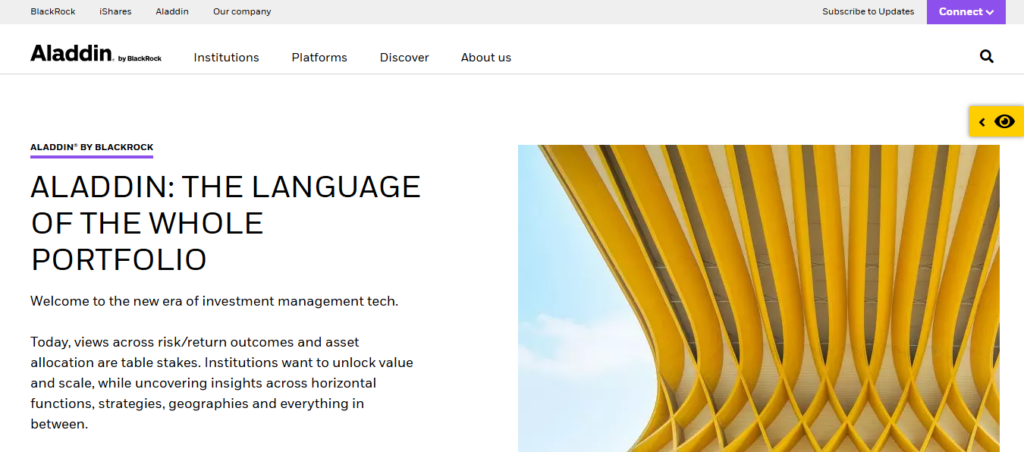Click the 'Welcome to the new era' sentence

[x=214, y=301]
